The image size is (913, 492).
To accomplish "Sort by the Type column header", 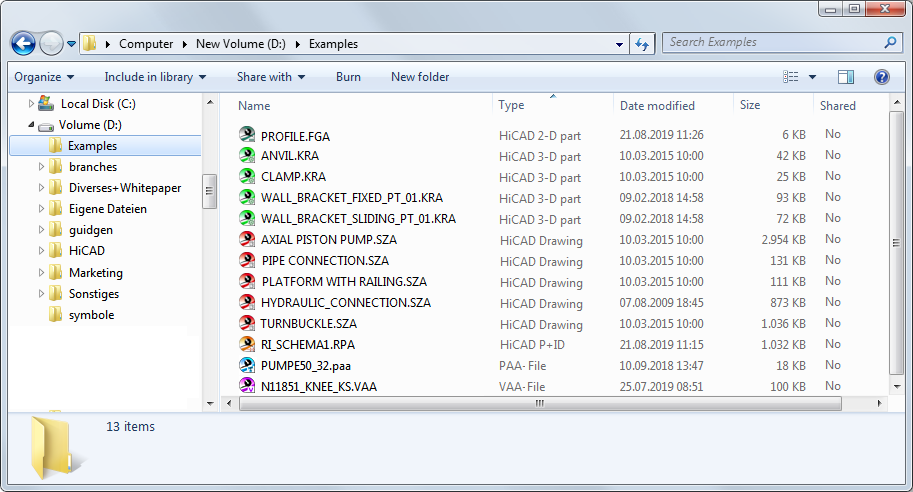I will (511, 105).
